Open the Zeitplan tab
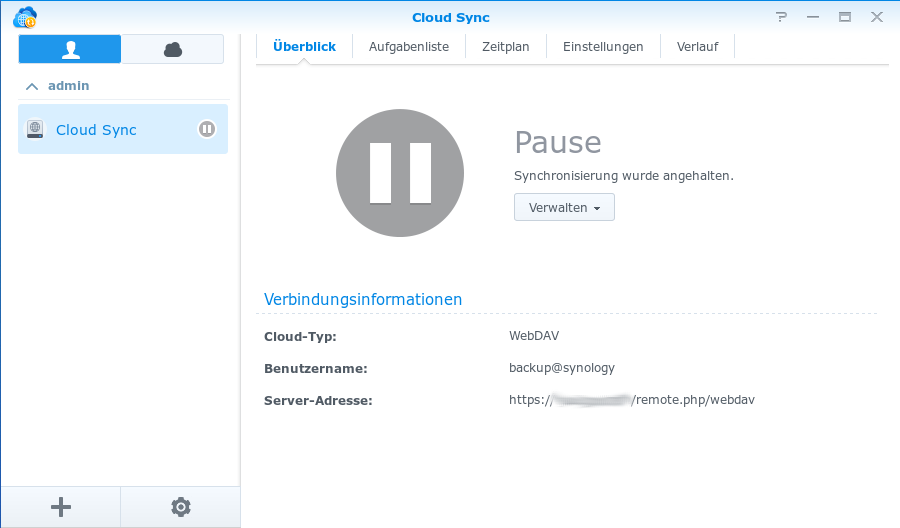 [x=506, y=46]
